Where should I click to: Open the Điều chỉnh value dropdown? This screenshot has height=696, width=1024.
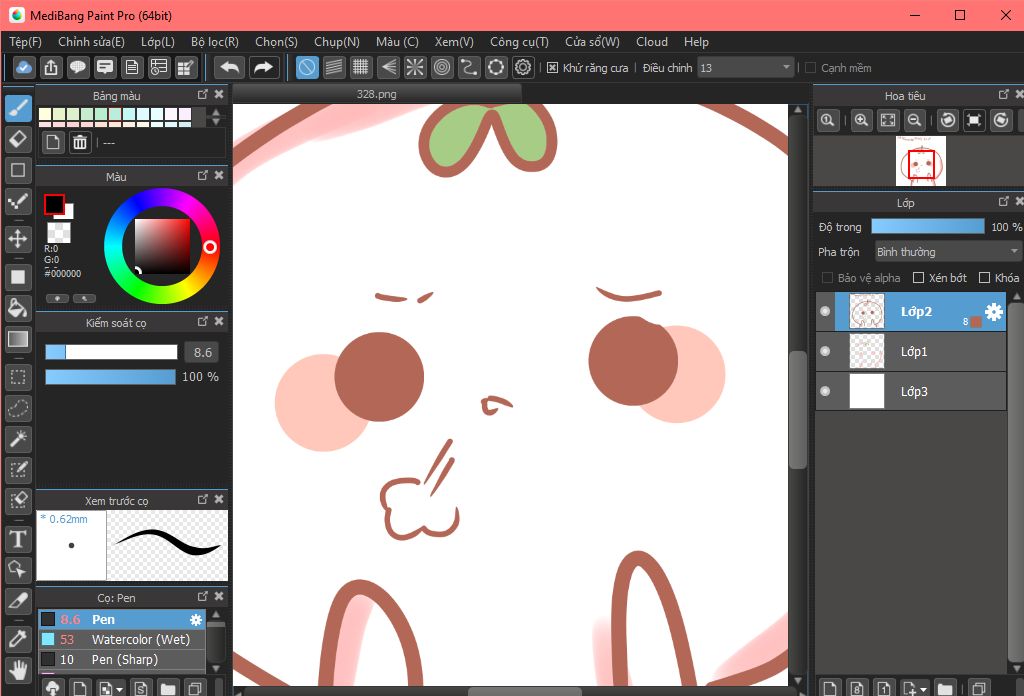(746, 68)
